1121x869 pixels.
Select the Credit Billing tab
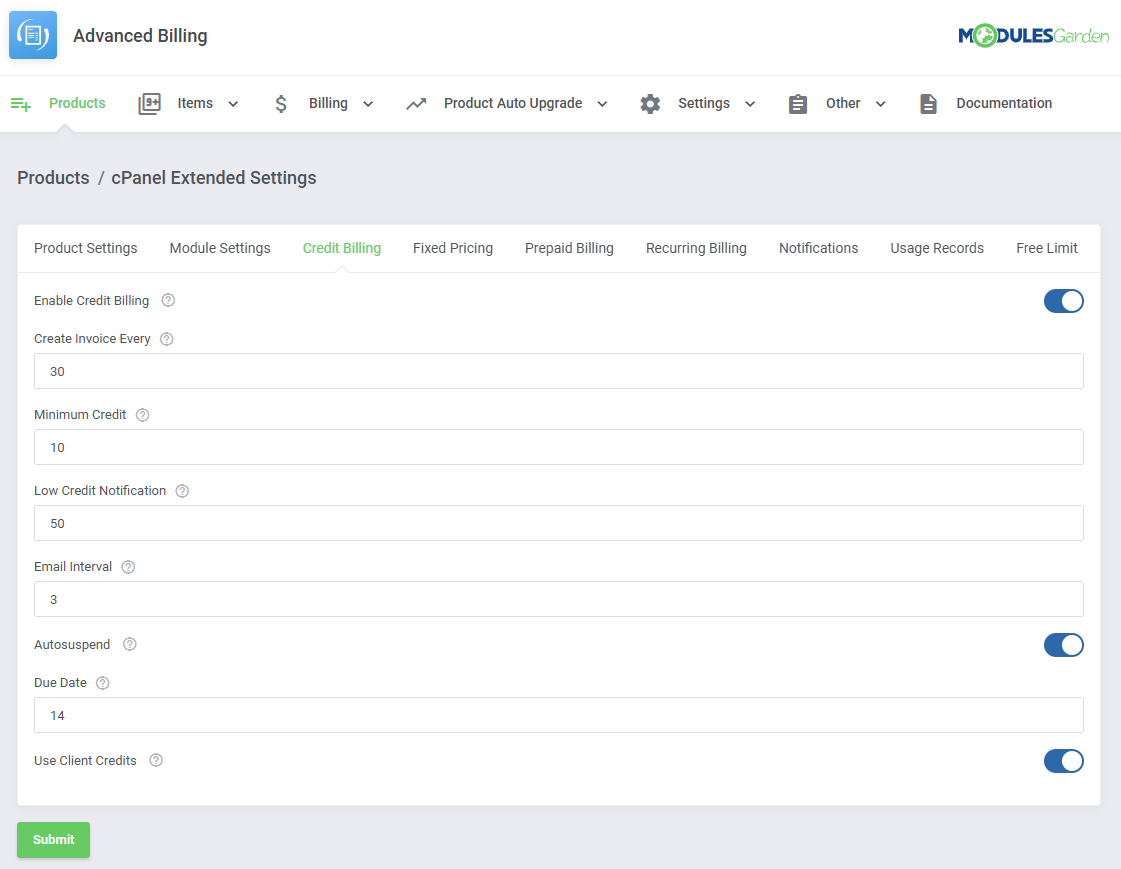342,248
